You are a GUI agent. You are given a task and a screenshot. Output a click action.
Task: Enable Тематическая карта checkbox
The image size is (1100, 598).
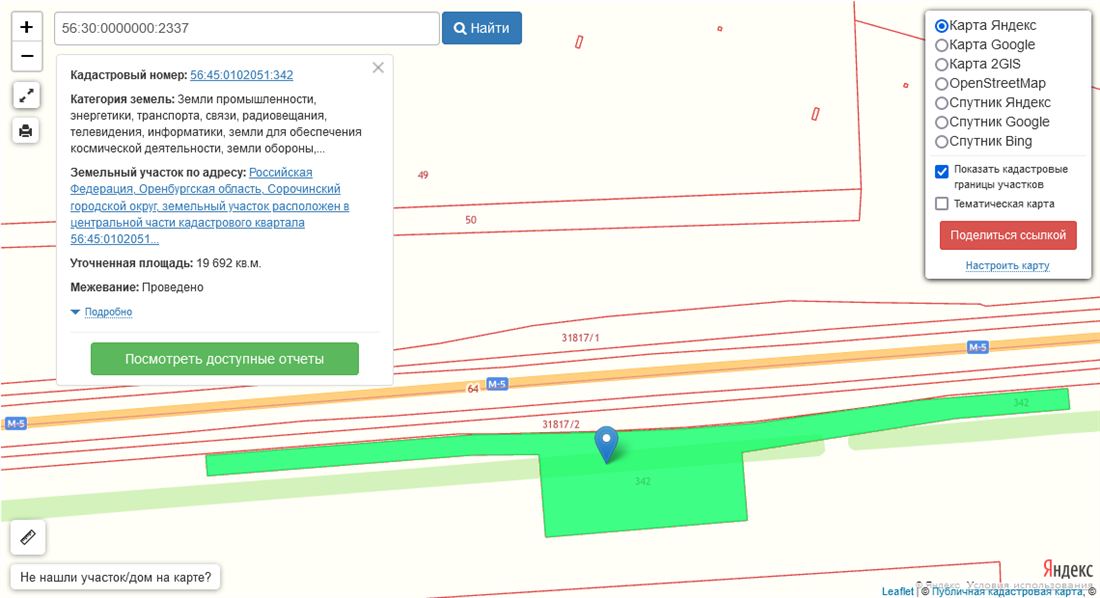pos(942,204)
